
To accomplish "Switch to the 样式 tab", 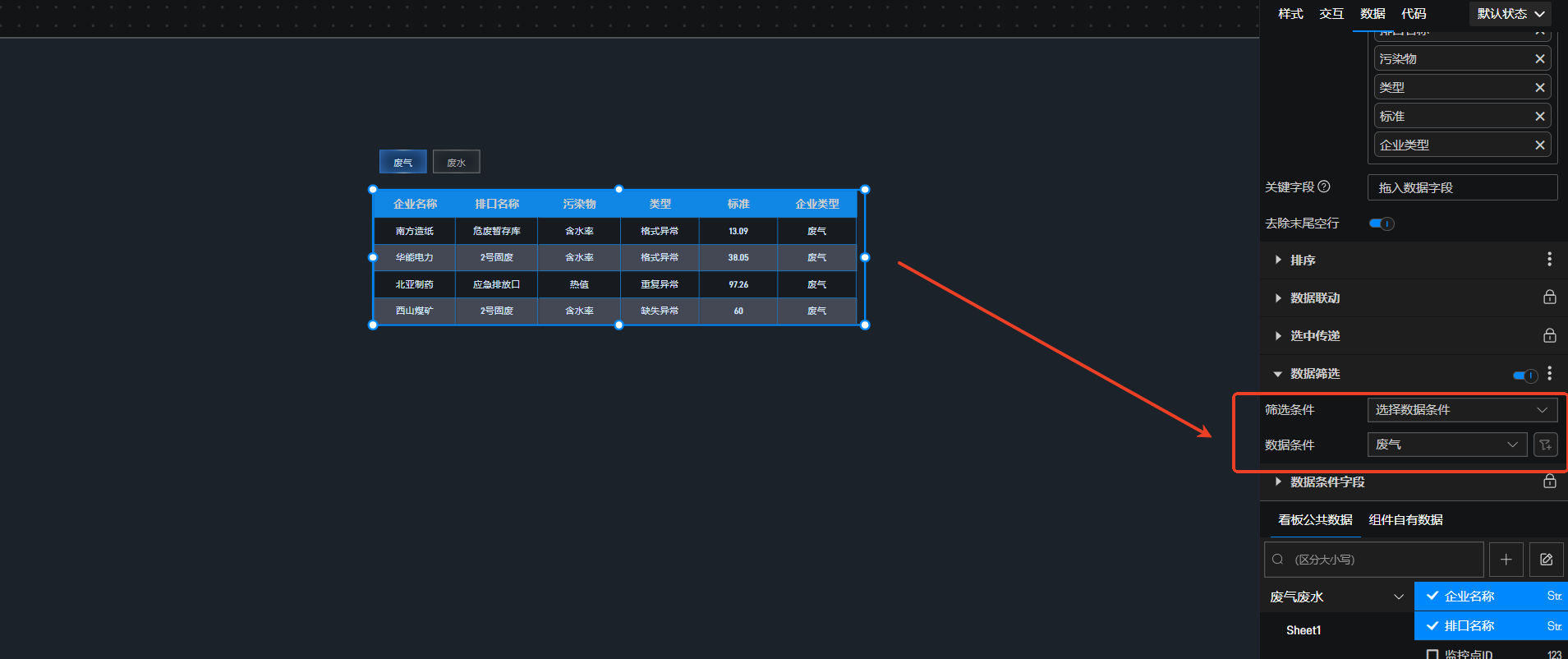I will (x=1290, y=14).
